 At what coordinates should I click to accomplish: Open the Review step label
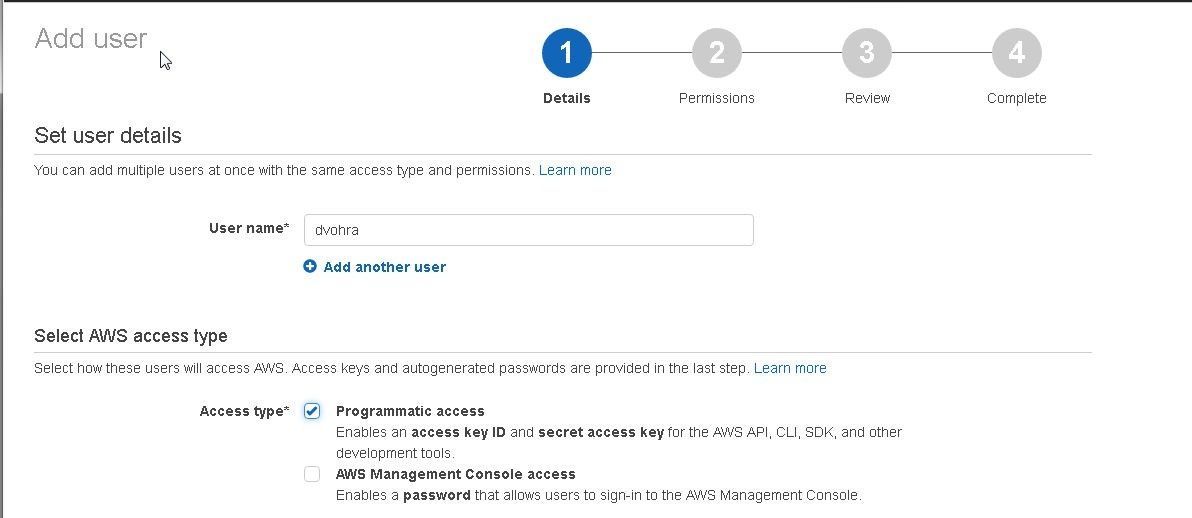[867, 98]
